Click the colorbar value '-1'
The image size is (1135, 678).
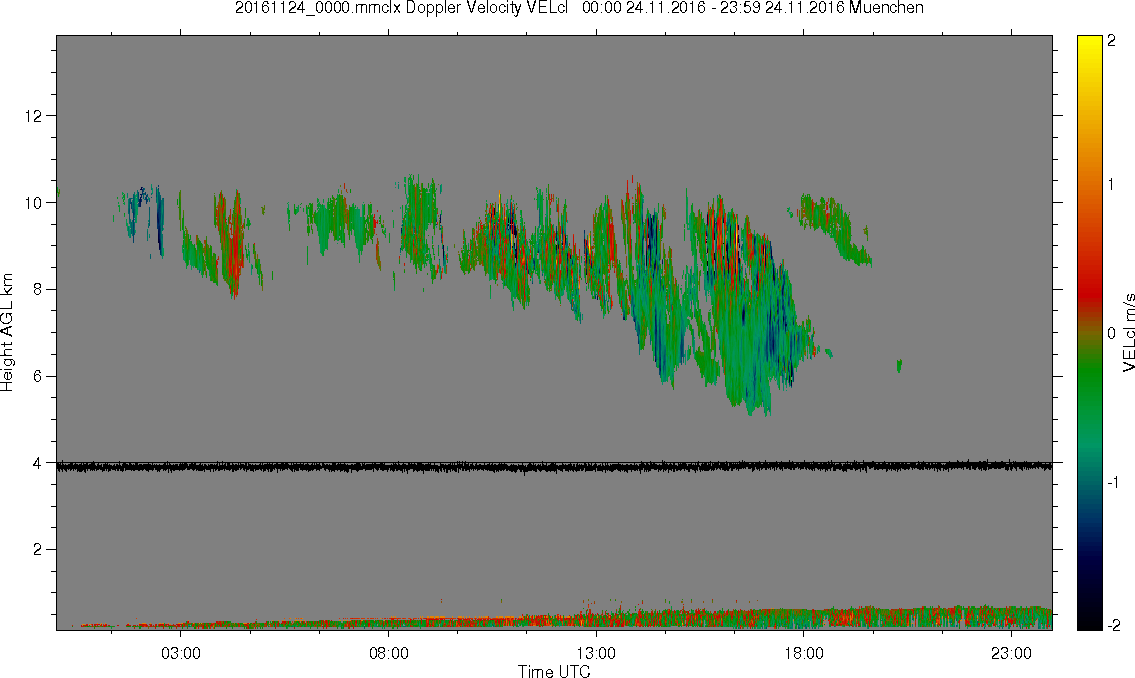[x=1113, y=483]
